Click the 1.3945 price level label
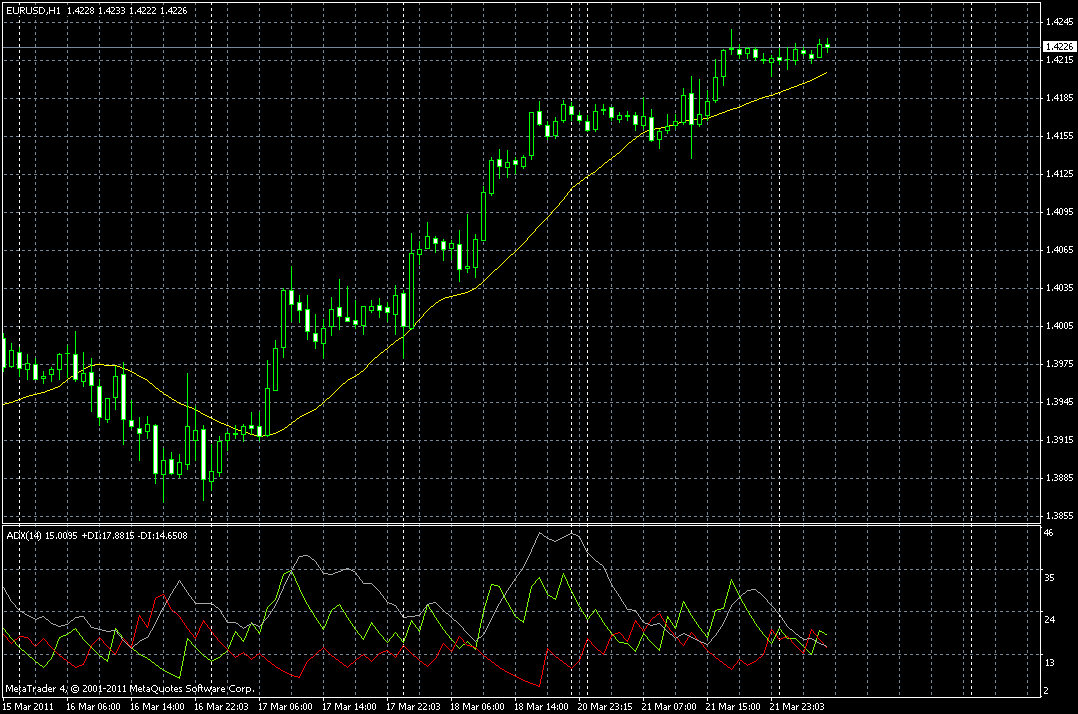Screen dimensions: 1078x714 [x=1059, y=401]
